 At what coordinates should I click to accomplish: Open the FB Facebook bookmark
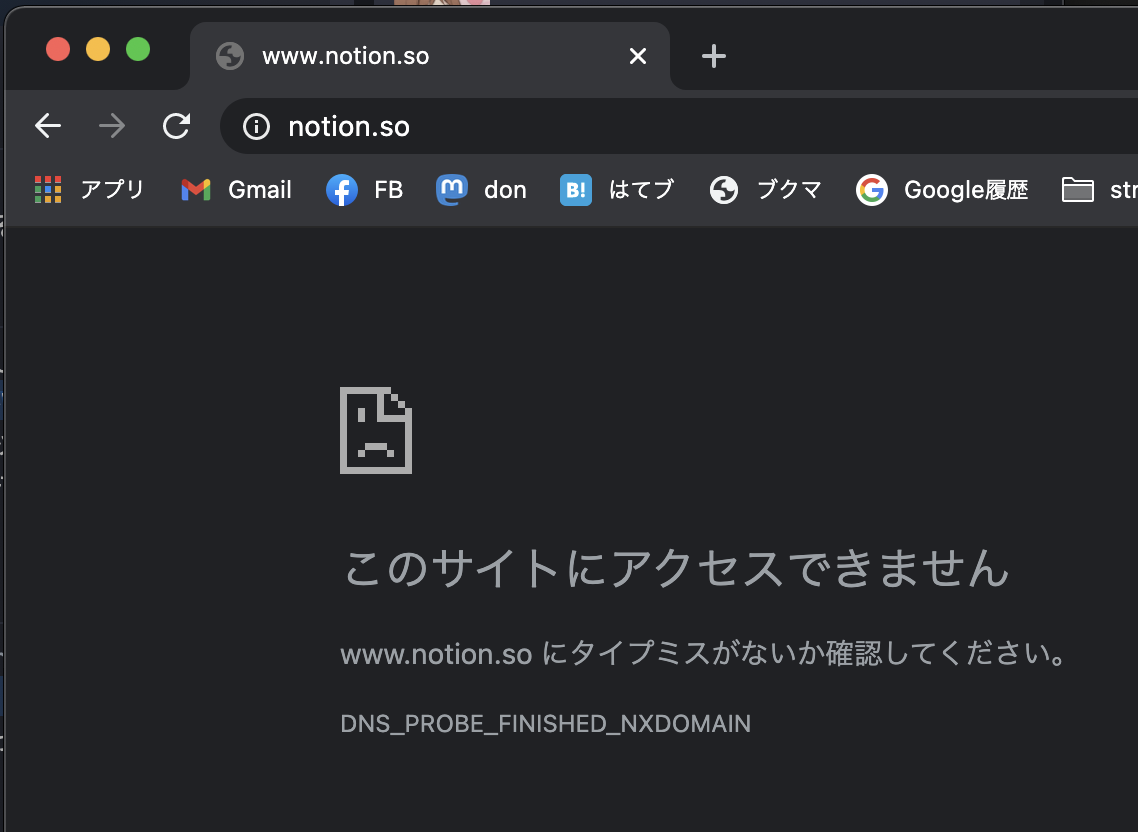364,190
